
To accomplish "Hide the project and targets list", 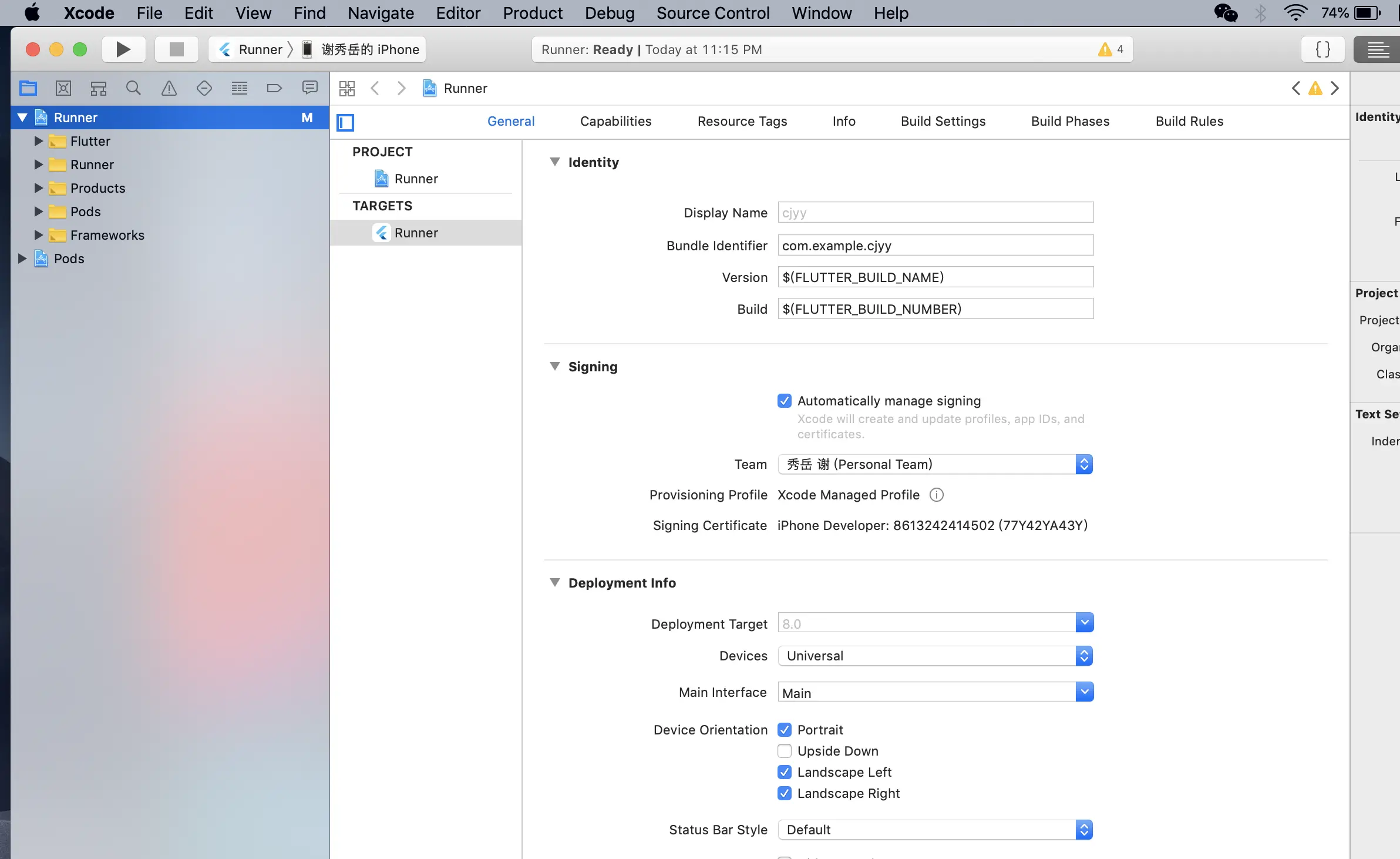I will (x=345, y=122).
